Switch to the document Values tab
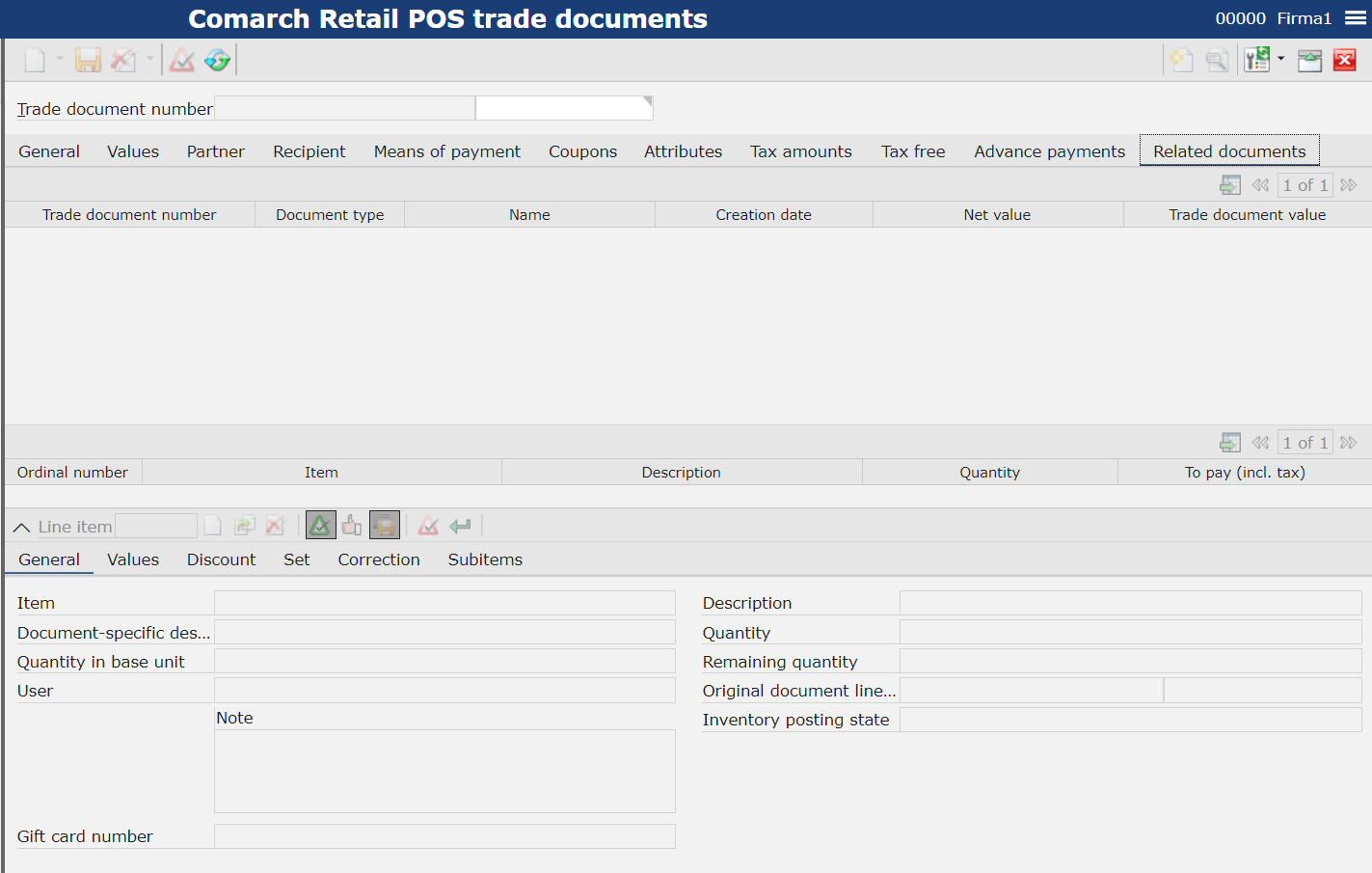 (133, 151)
